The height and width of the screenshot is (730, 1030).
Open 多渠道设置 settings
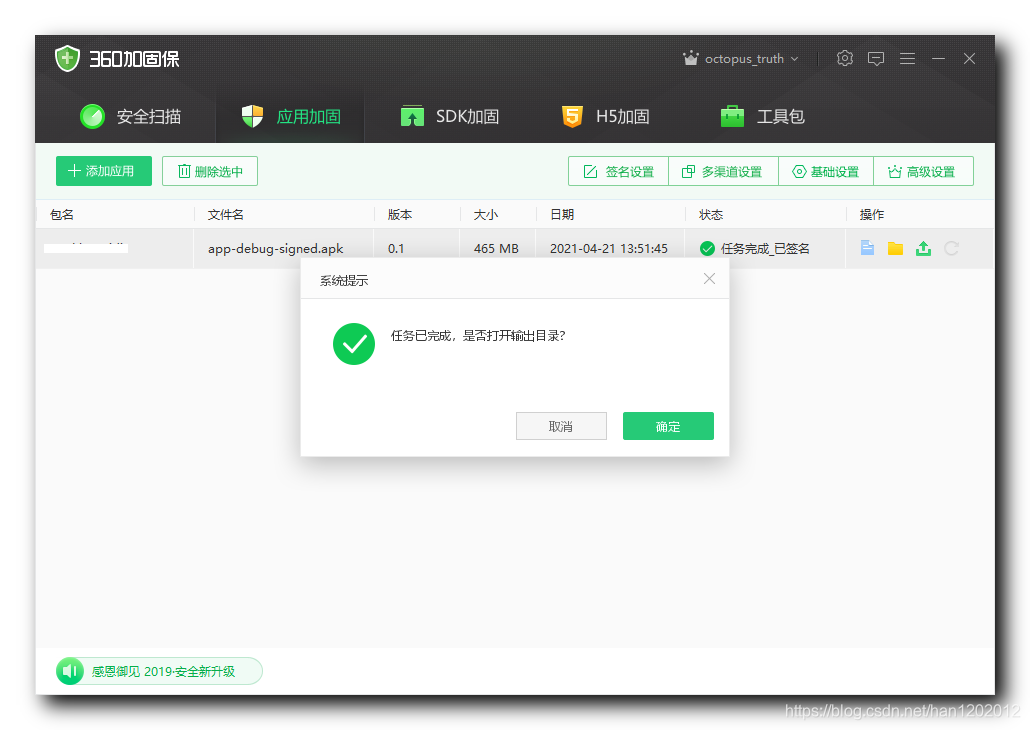(723, 171)
